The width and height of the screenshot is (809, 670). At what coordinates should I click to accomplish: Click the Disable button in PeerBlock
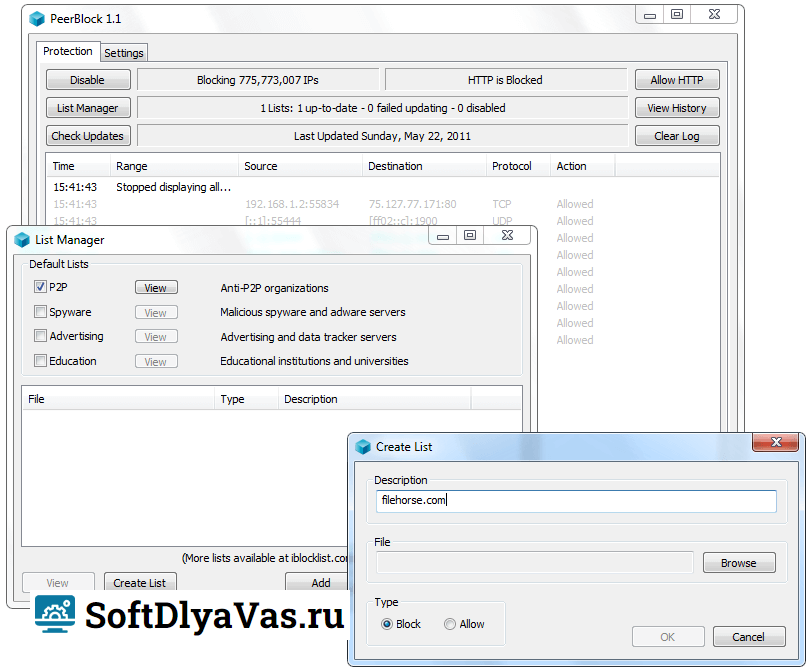(x=88, y=80)
